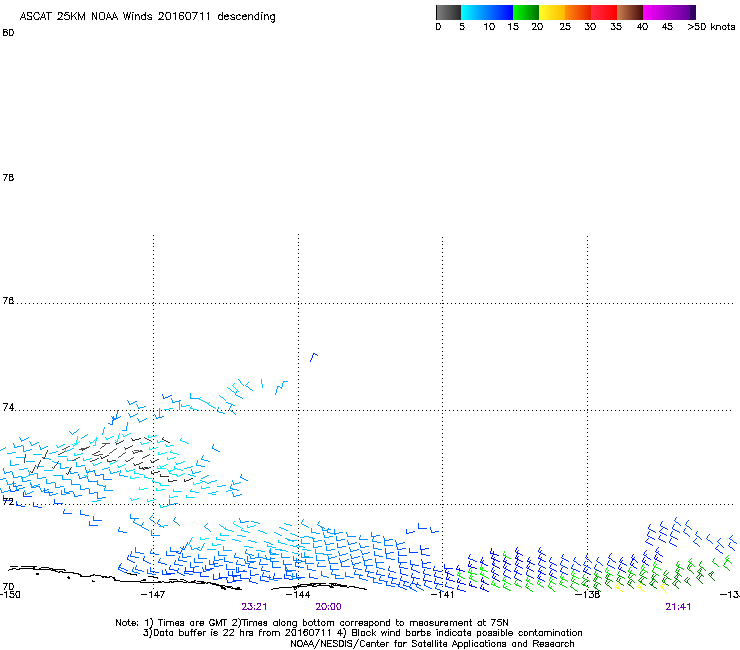Select the orange 25-30 knots legend segment
Screen dimensions: 740x650
click(578, 12)
